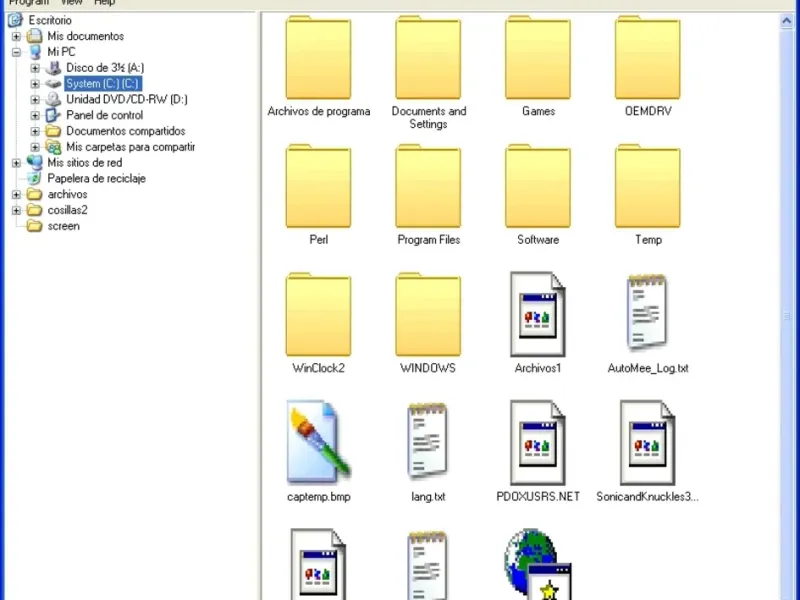Click the Perl folder icon
This screenshot has width=800, height=600.
click(318, 186)
